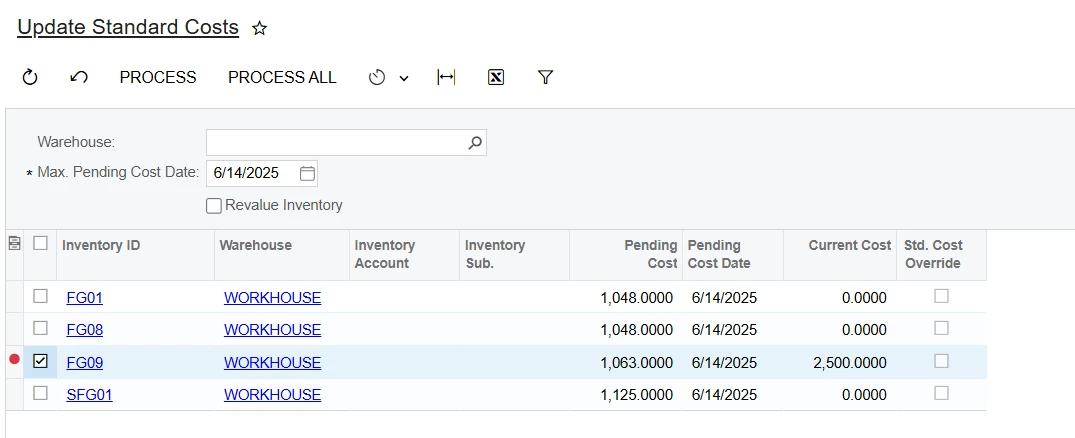Open the calendar date picker icon

tap(308, 173)
